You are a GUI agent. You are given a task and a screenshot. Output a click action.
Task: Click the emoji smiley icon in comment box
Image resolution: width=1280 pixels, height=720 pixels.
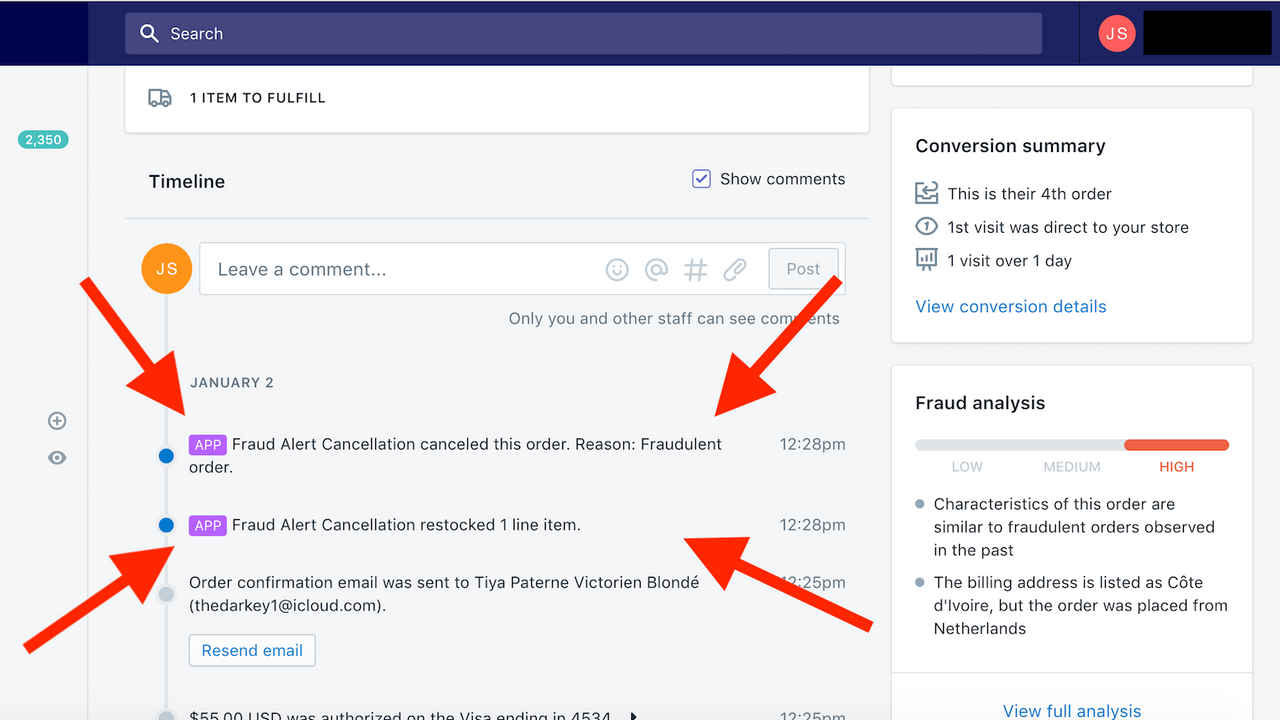point(617,270)
